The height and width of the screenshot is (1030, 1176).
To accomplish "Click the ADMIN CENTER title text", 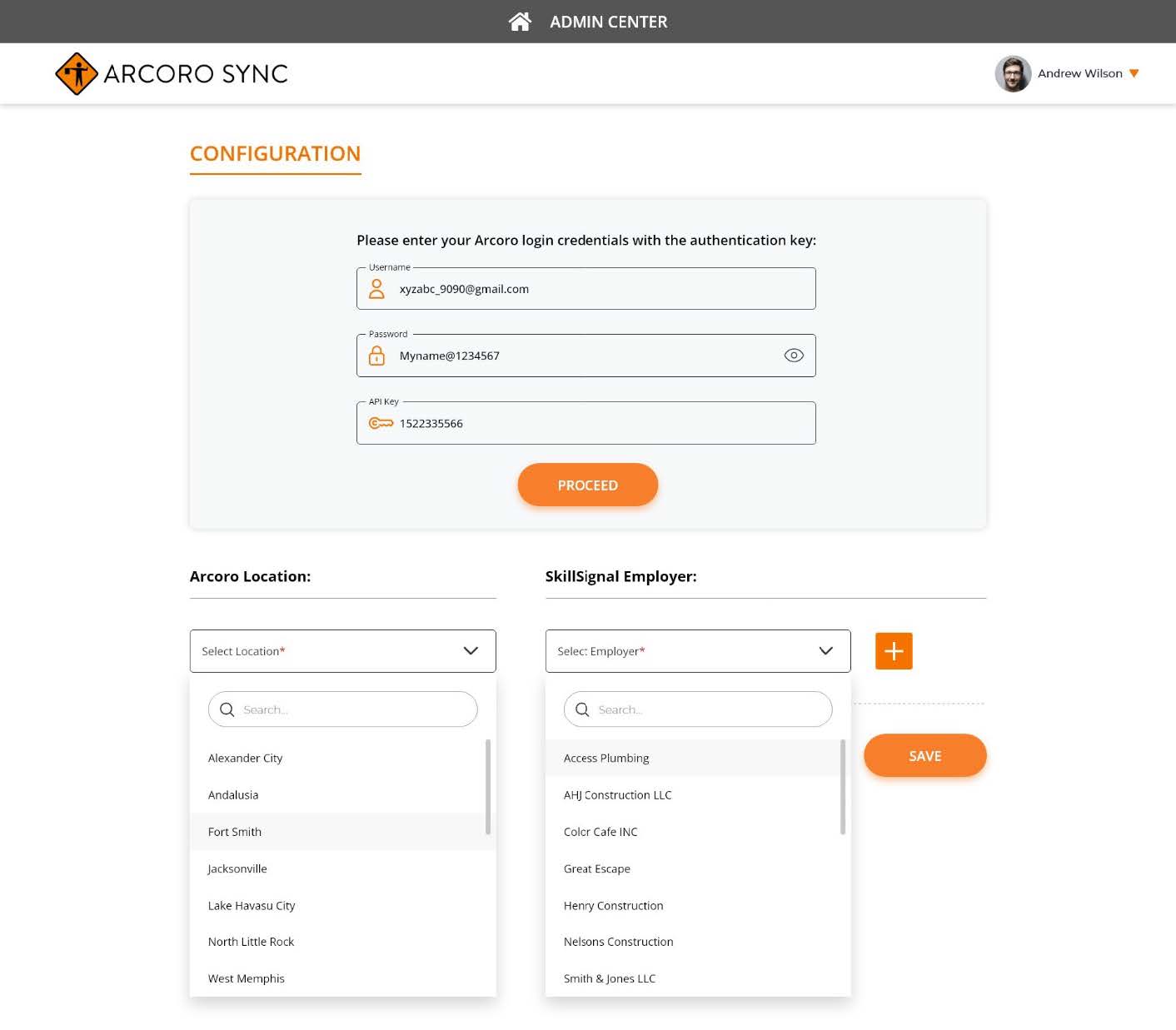I will (609, 22).
